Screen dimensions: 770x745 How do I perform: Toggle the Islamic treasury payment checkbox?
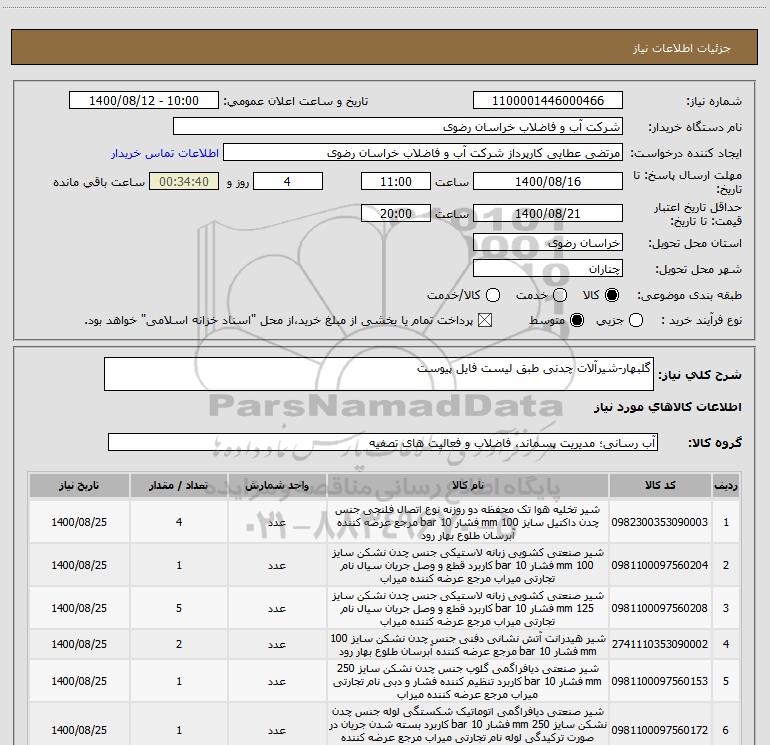(485, 320)
